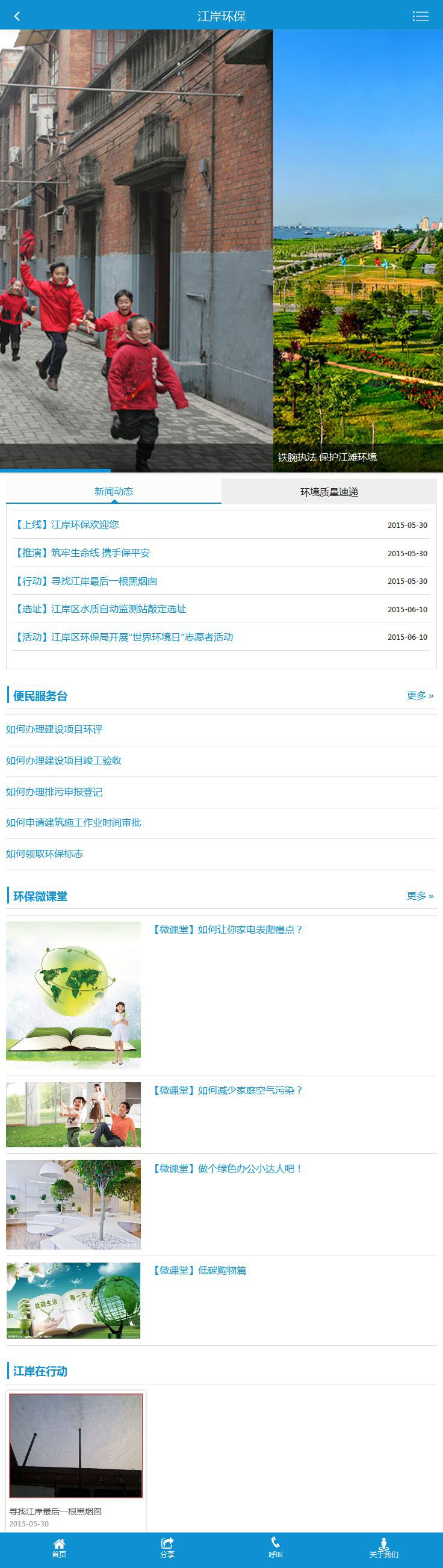Image resolution: width=443 pixels, height=1568 pixels.
Task: Click 更多 link beside 便民服务台
Action: [420, 695]
